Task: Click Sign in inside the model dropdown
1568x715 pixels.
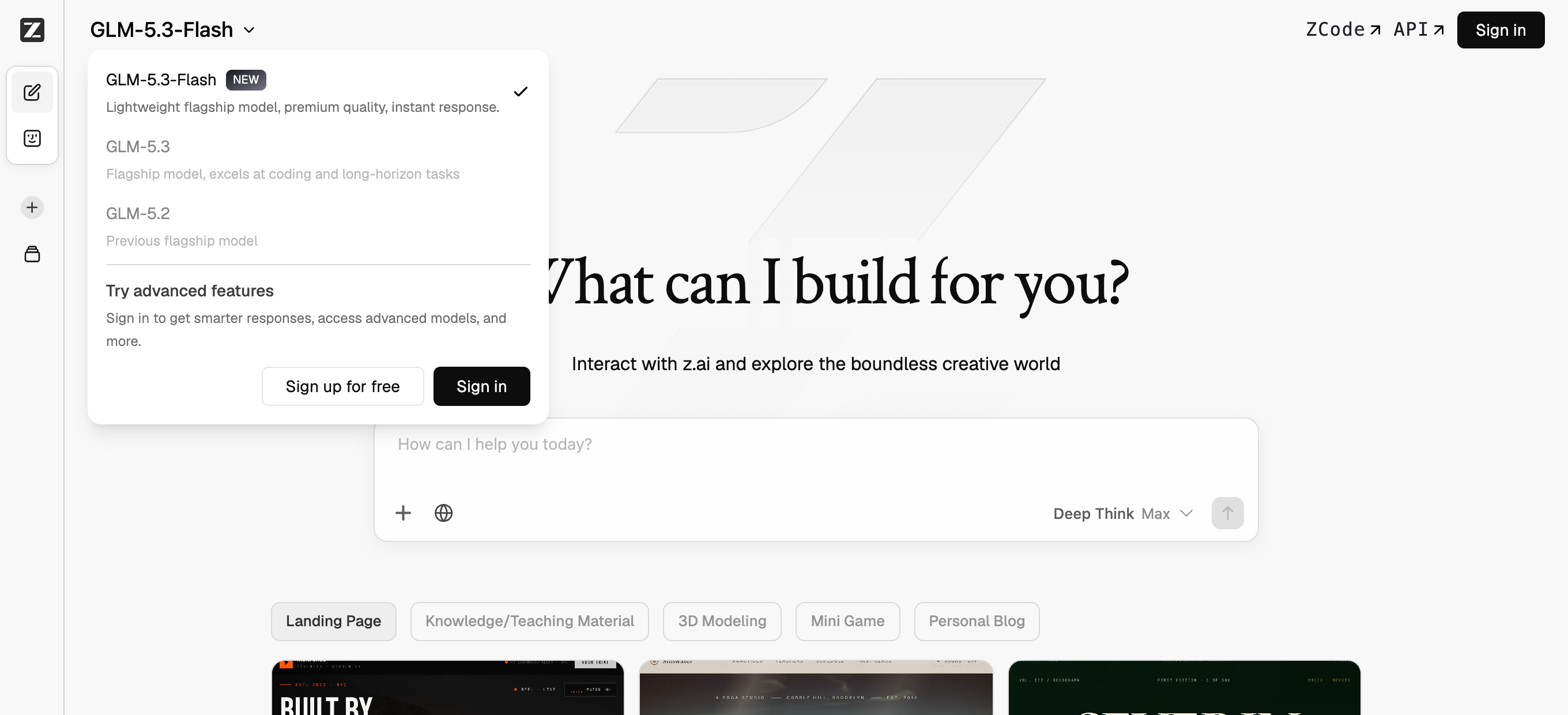Action: point(481,386)
